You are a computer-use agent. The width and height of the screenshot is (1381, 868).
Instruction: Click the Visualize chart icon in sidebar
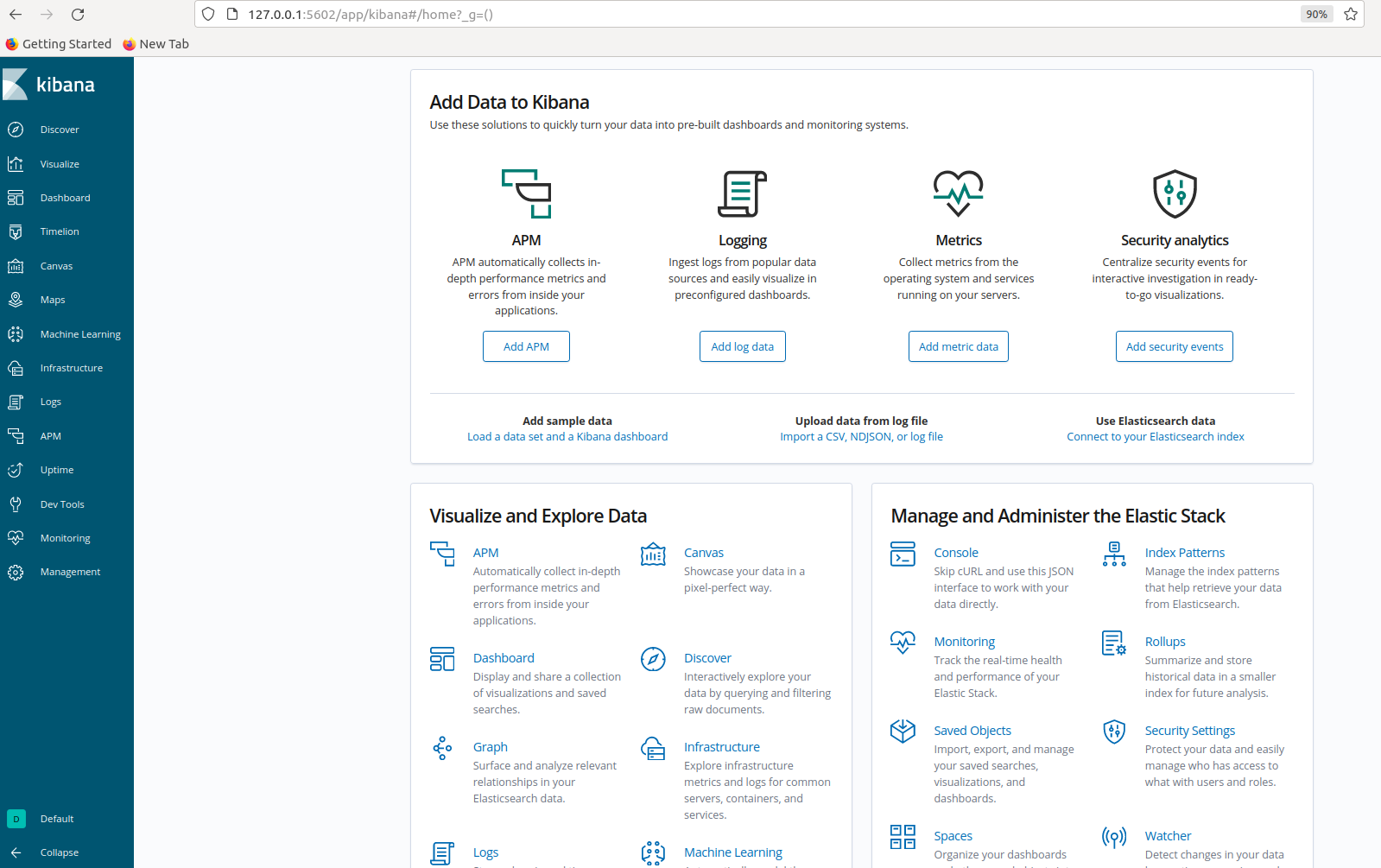[16, 164]
